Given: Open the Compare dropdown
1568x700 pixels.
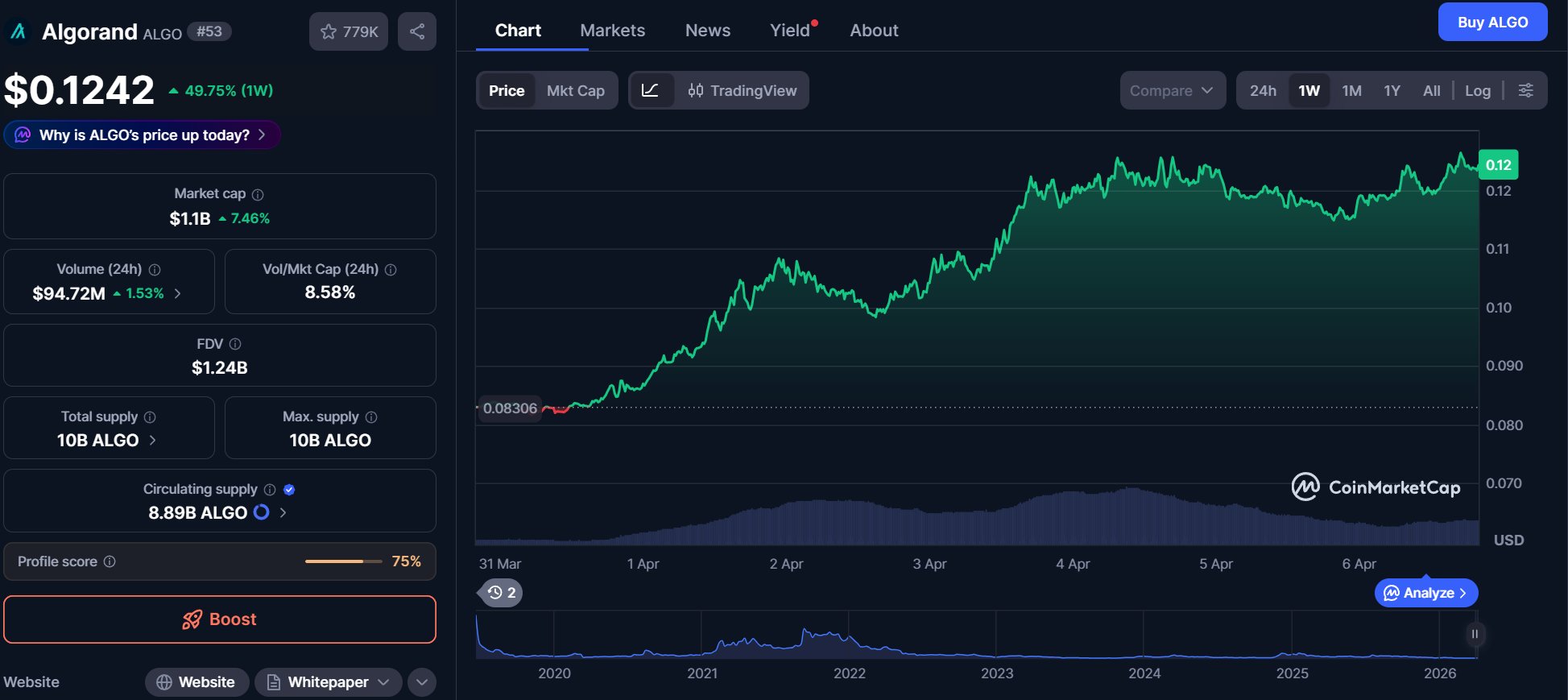Looking at the screenshot, I should [x=1172, y=90].
